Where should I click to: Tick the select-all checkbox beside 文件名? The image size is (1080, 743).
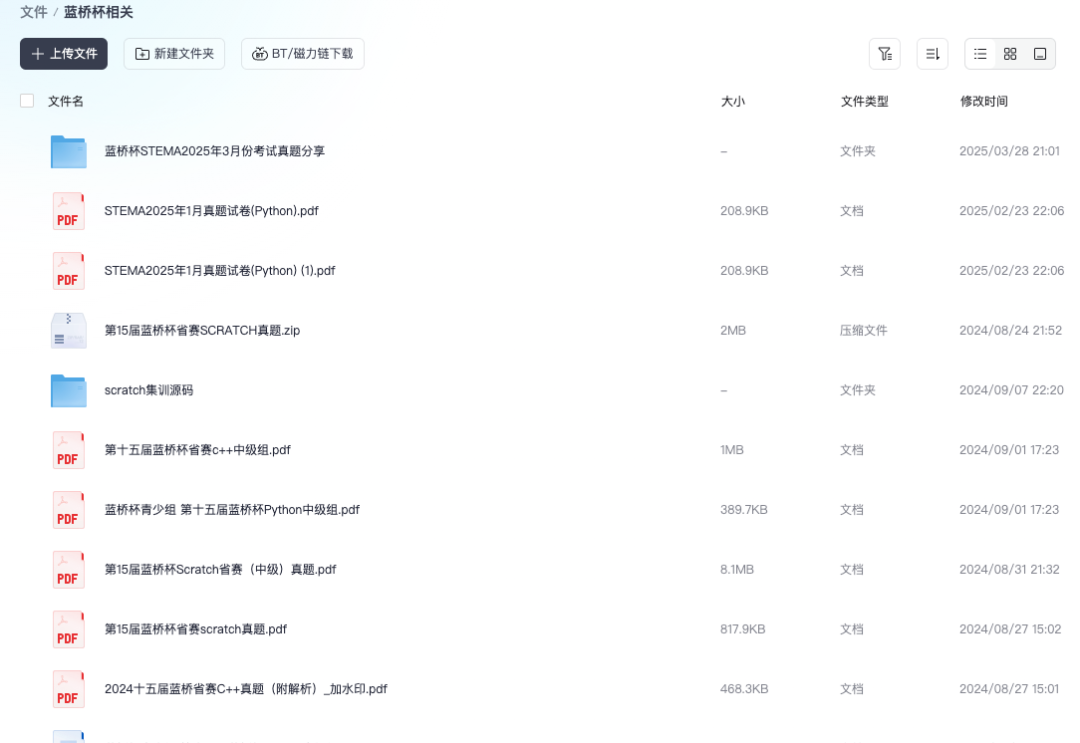click(x=27, y=101)
